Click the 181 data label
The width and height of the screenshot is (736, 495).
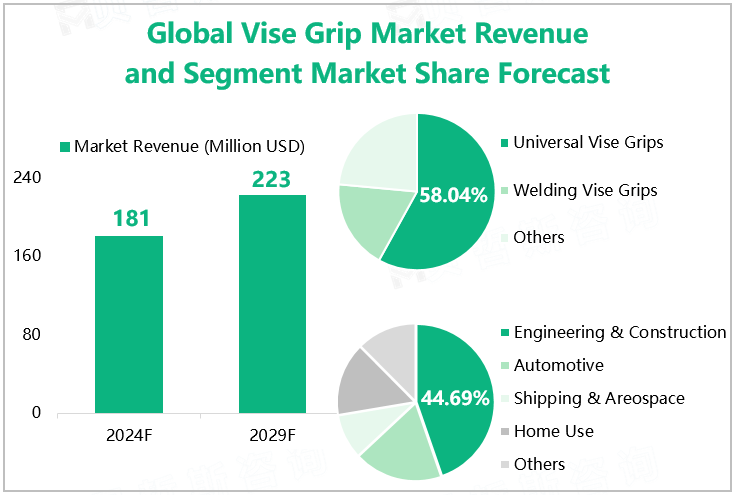point(131,218)
